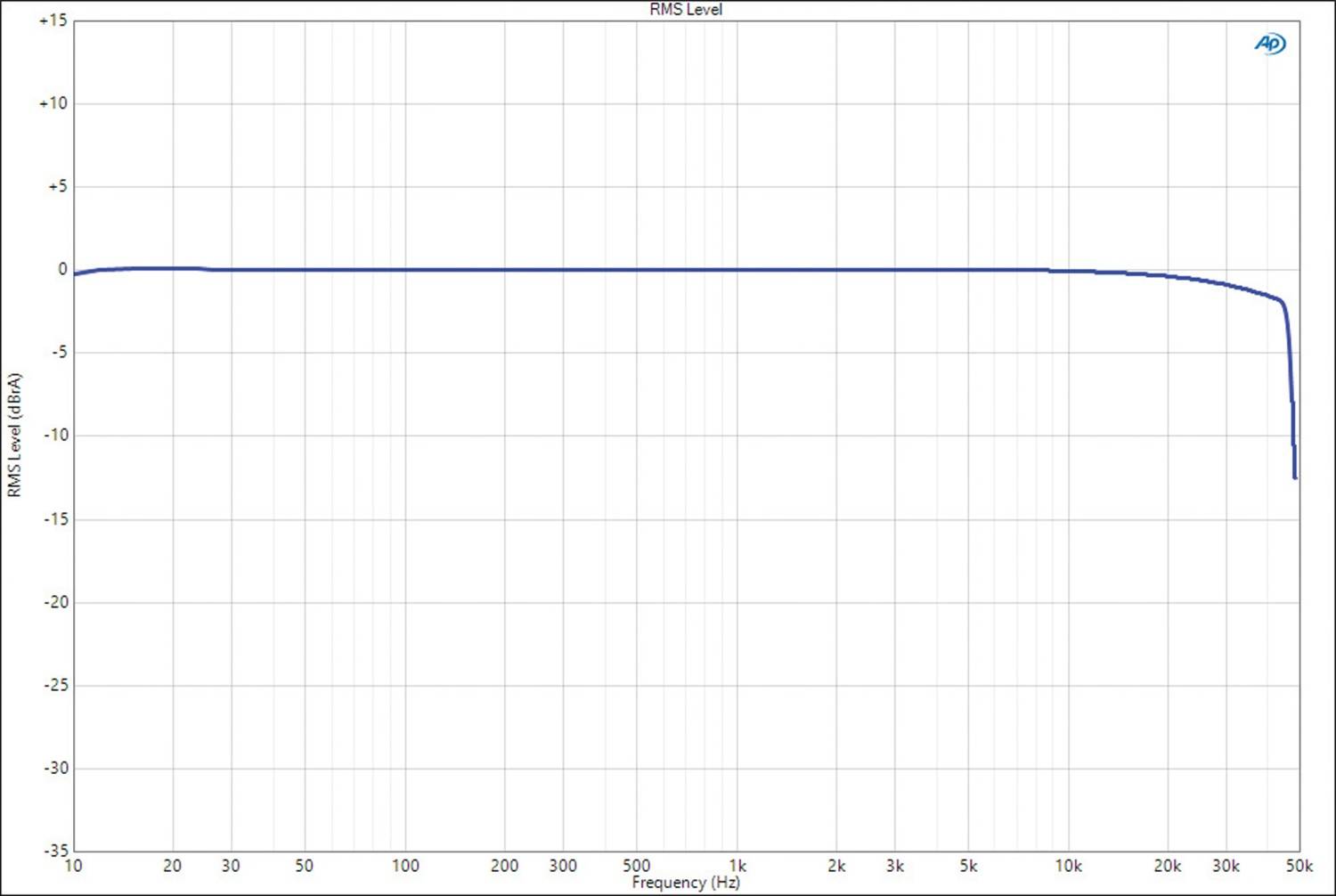The height and width of the screenshot is (896, 1336).
Task: Click the '-25' y-axis label
Action: point(56,685)
